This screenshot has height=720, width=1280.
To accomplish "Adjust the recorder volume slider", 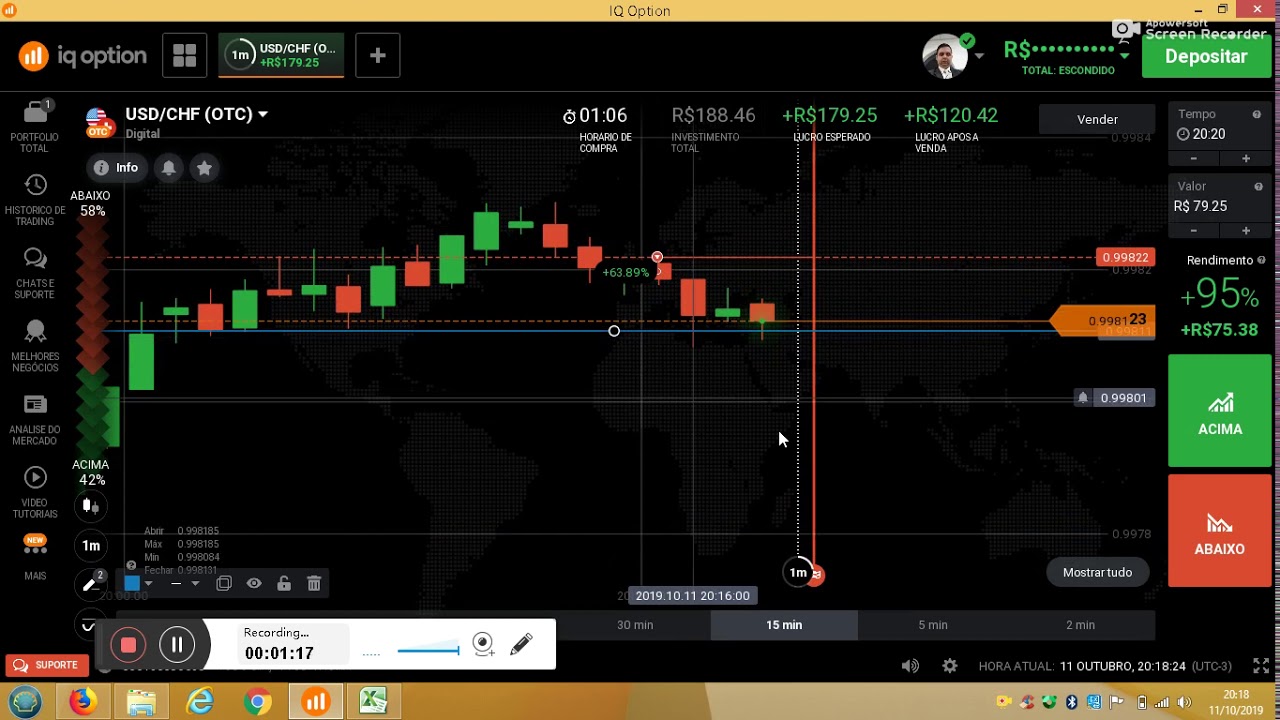I will [x=428, y=651].
